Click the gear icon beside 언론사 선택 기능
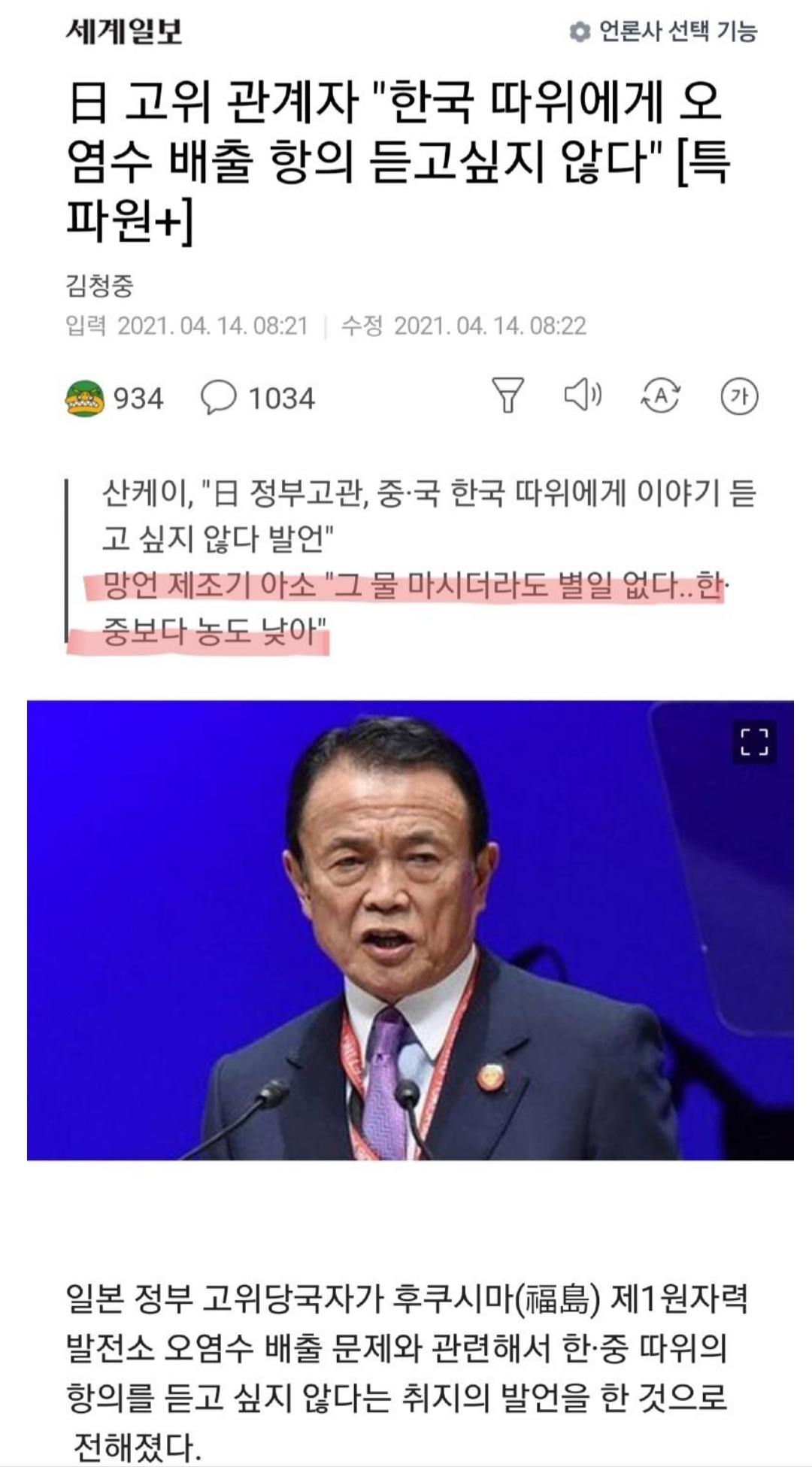The height and width of the screenshot is (1467, 812). click(579, 32)
